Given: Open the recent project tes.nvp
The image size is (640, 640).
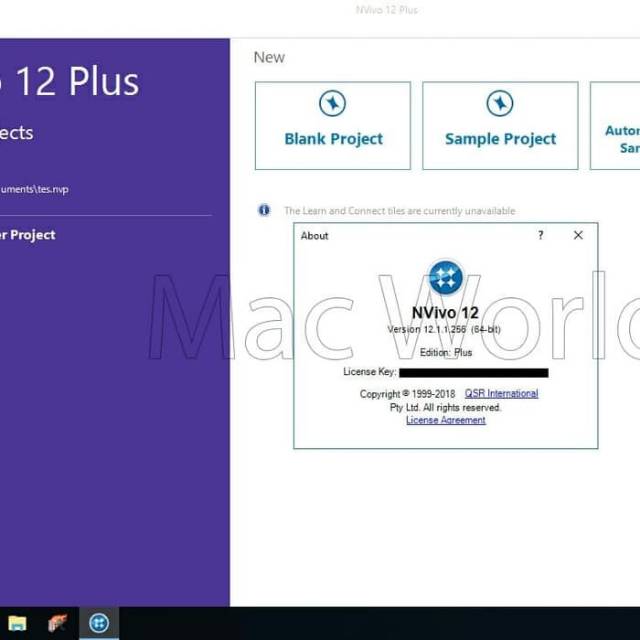Looking at the screenshot, I should coord(35,189).
